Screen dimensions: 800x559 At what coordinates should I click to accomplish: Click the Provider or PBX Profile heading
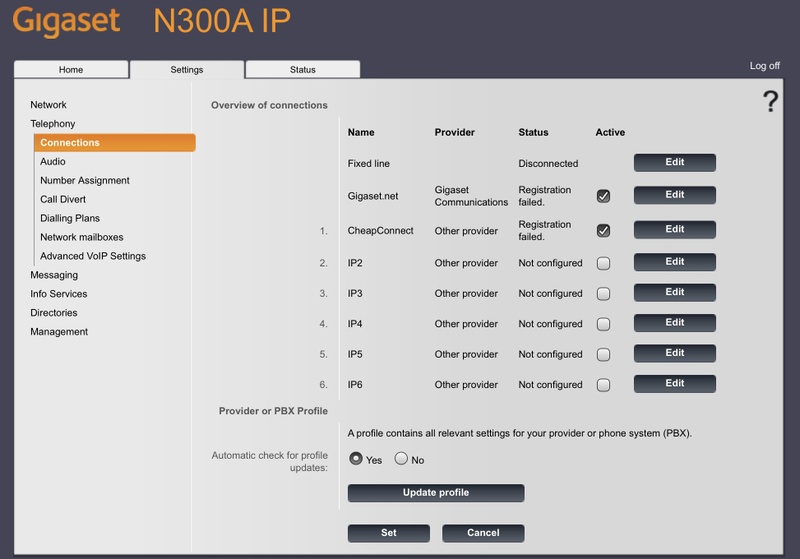(273, 411)
